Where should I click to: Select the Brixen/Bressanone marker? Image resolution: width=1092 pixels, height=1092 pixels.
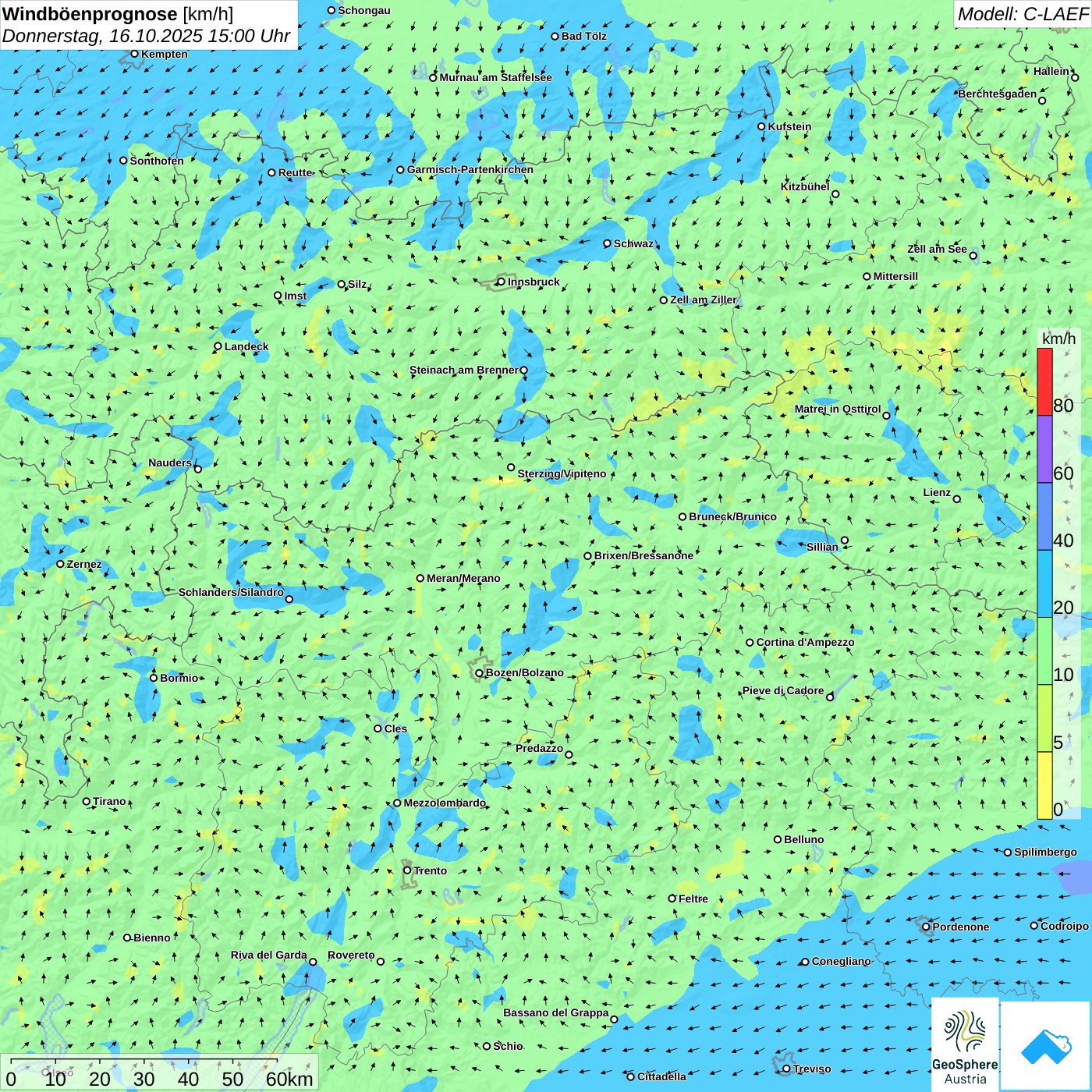coord(588,556)
